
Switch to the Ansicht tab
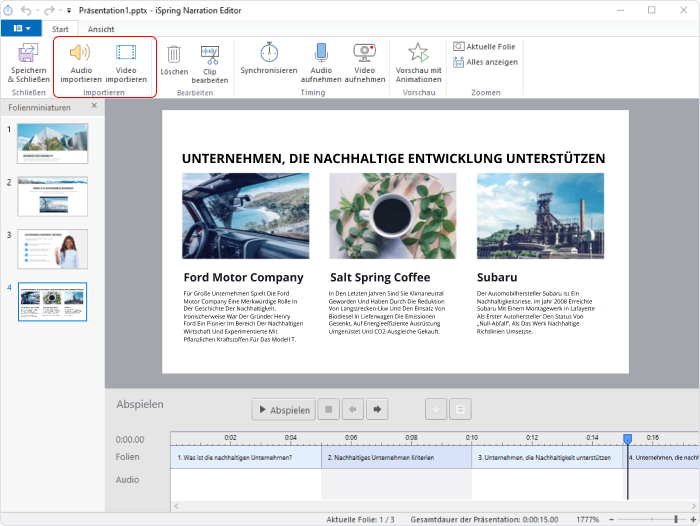click(101, 29)
